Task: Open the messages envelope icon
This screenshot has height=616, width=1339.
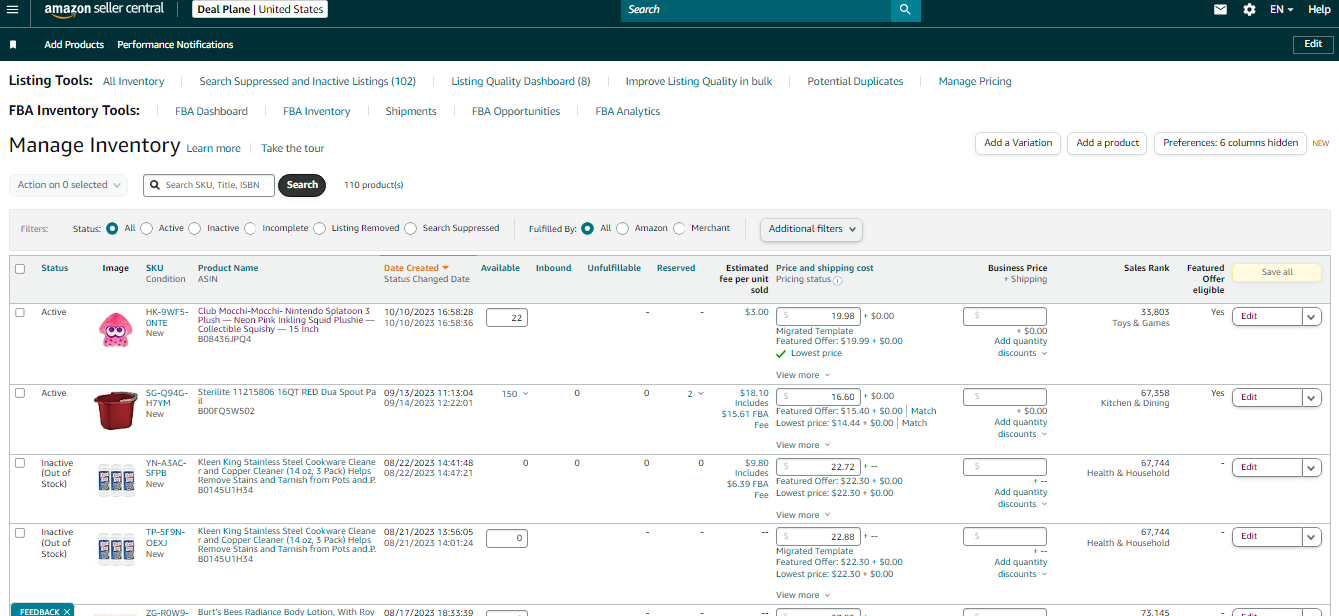Action: [x=1220, y=9]
